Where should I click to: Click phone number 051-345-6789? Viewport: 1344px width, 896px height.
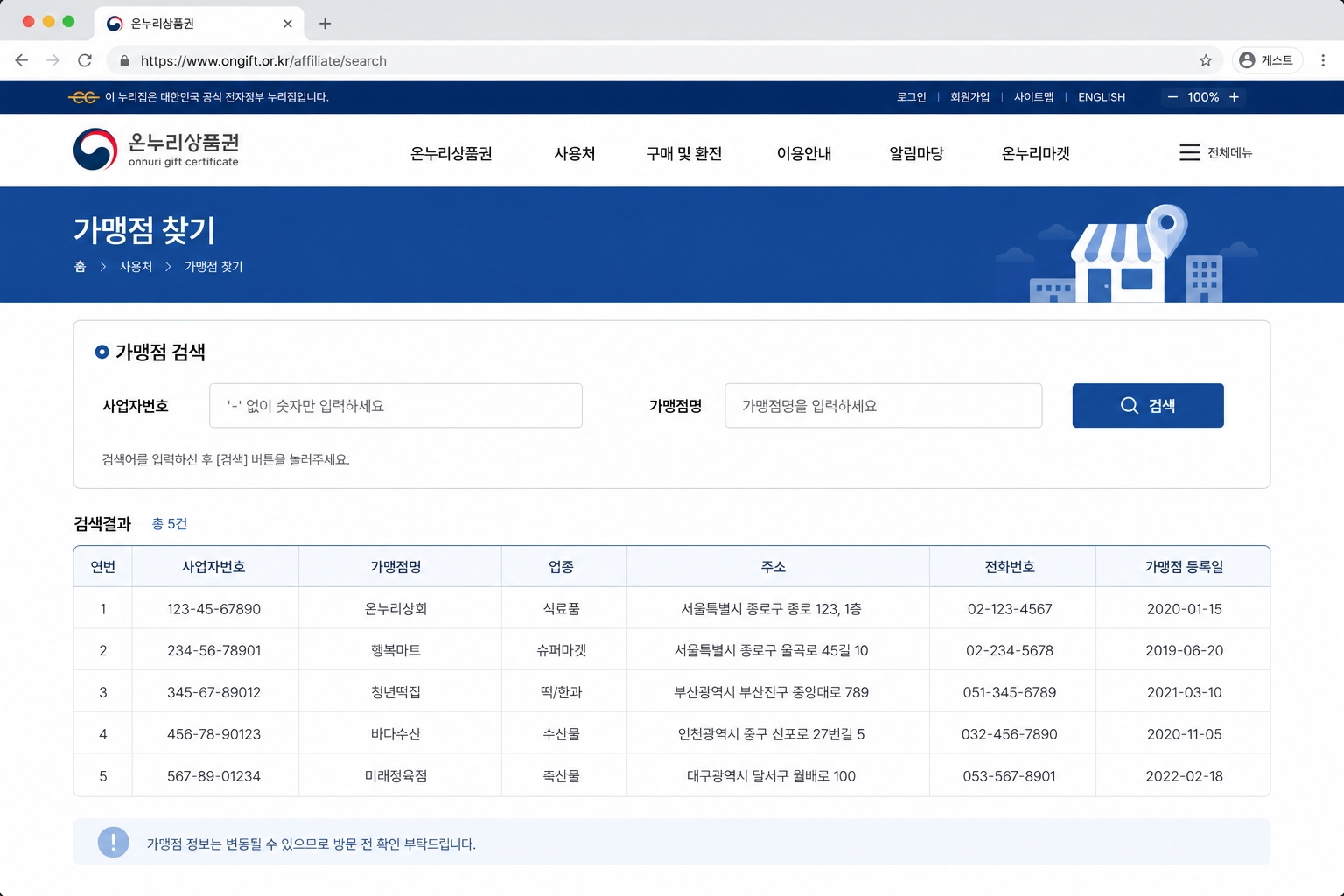coord(1010,692)
